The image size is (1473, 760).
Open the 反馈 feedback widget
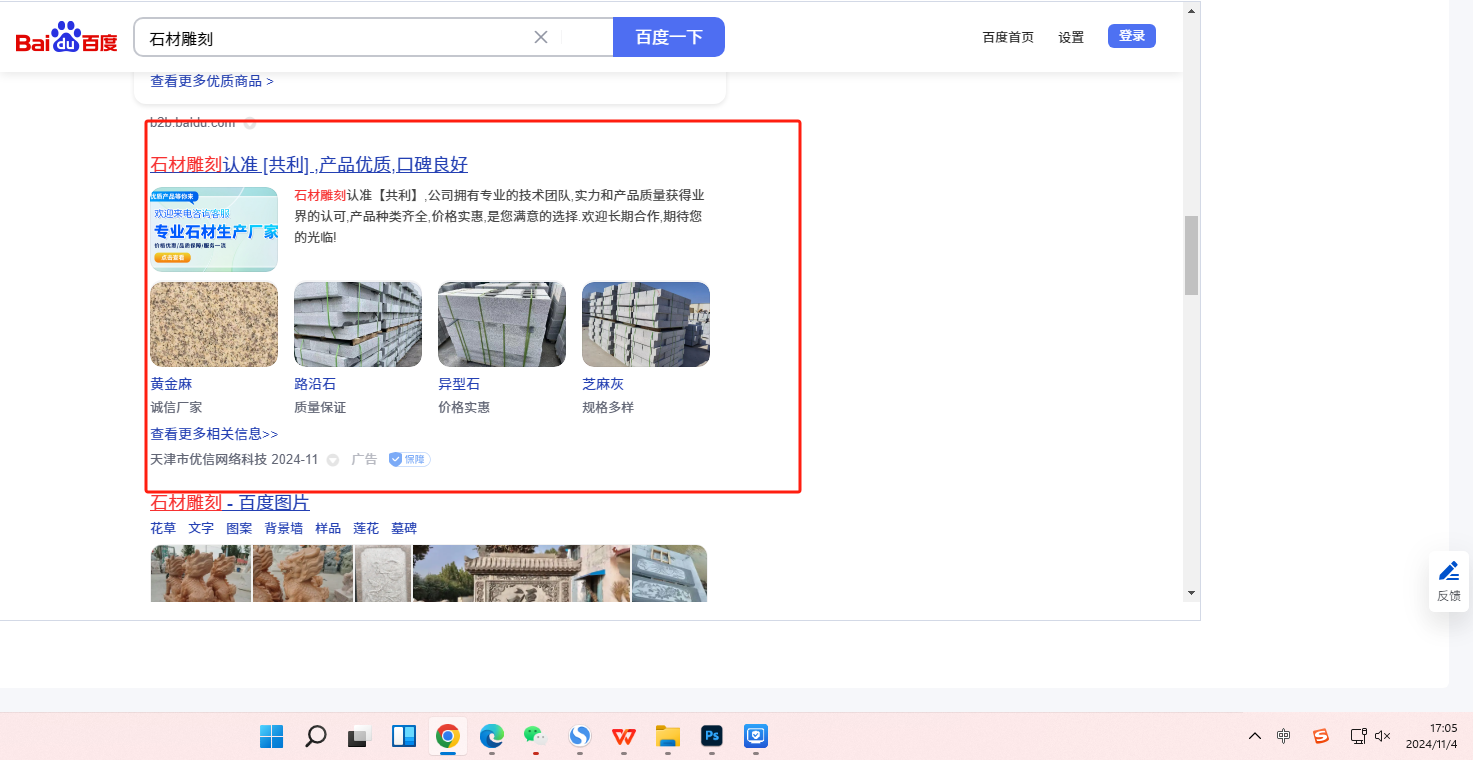1448,581
